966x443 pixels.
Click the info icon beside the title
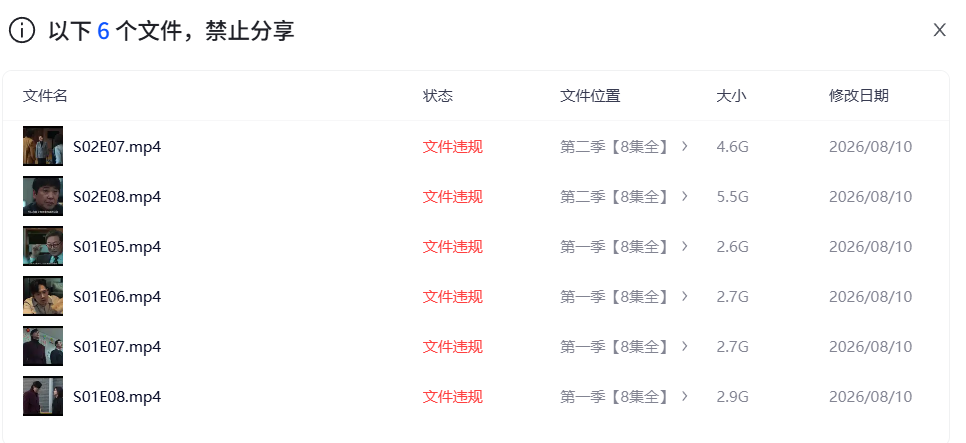22,30
